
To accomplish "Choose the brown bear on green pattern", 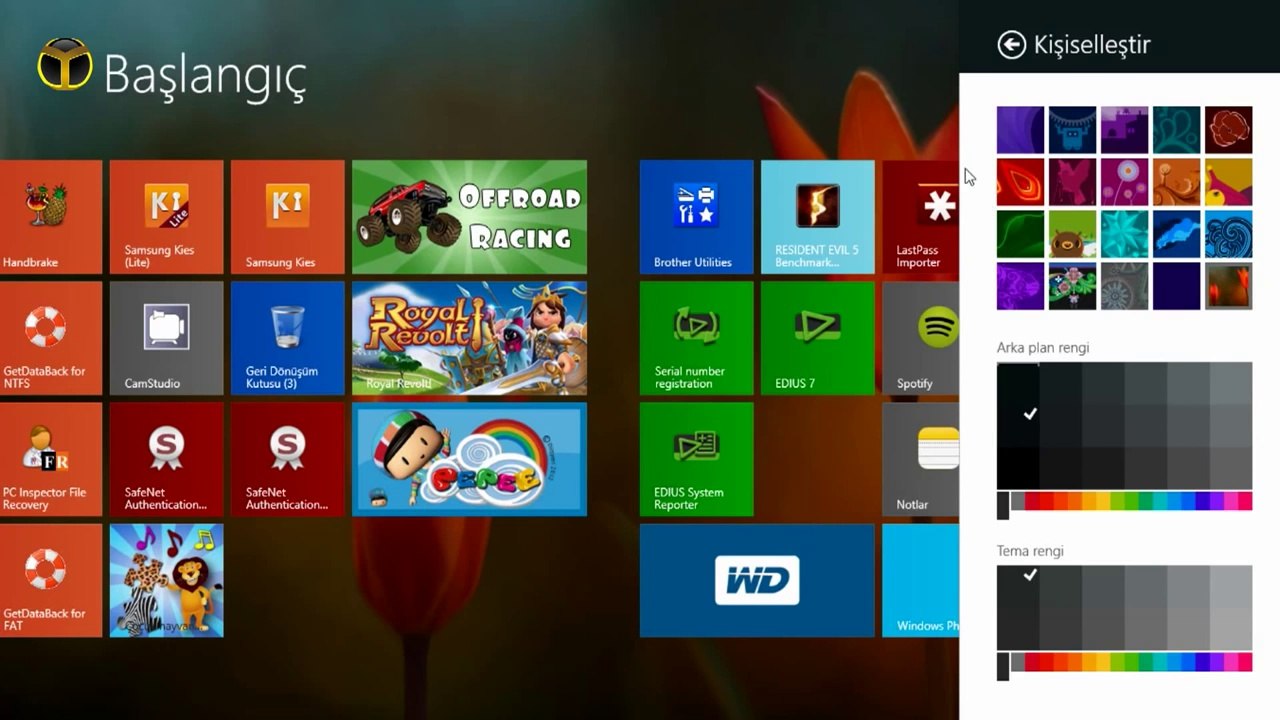I will [1072, 234].
